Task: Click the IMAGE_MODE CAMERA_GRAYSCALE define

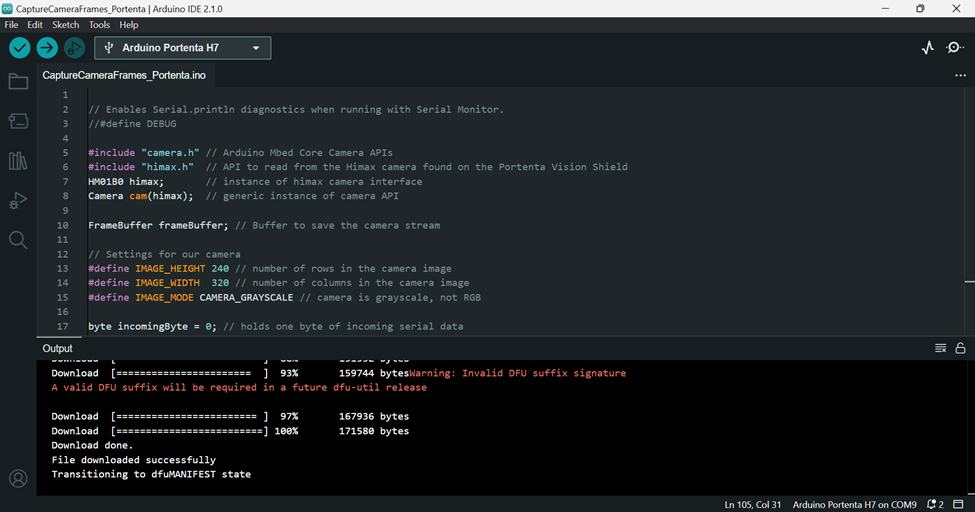Action: point(284,297)
